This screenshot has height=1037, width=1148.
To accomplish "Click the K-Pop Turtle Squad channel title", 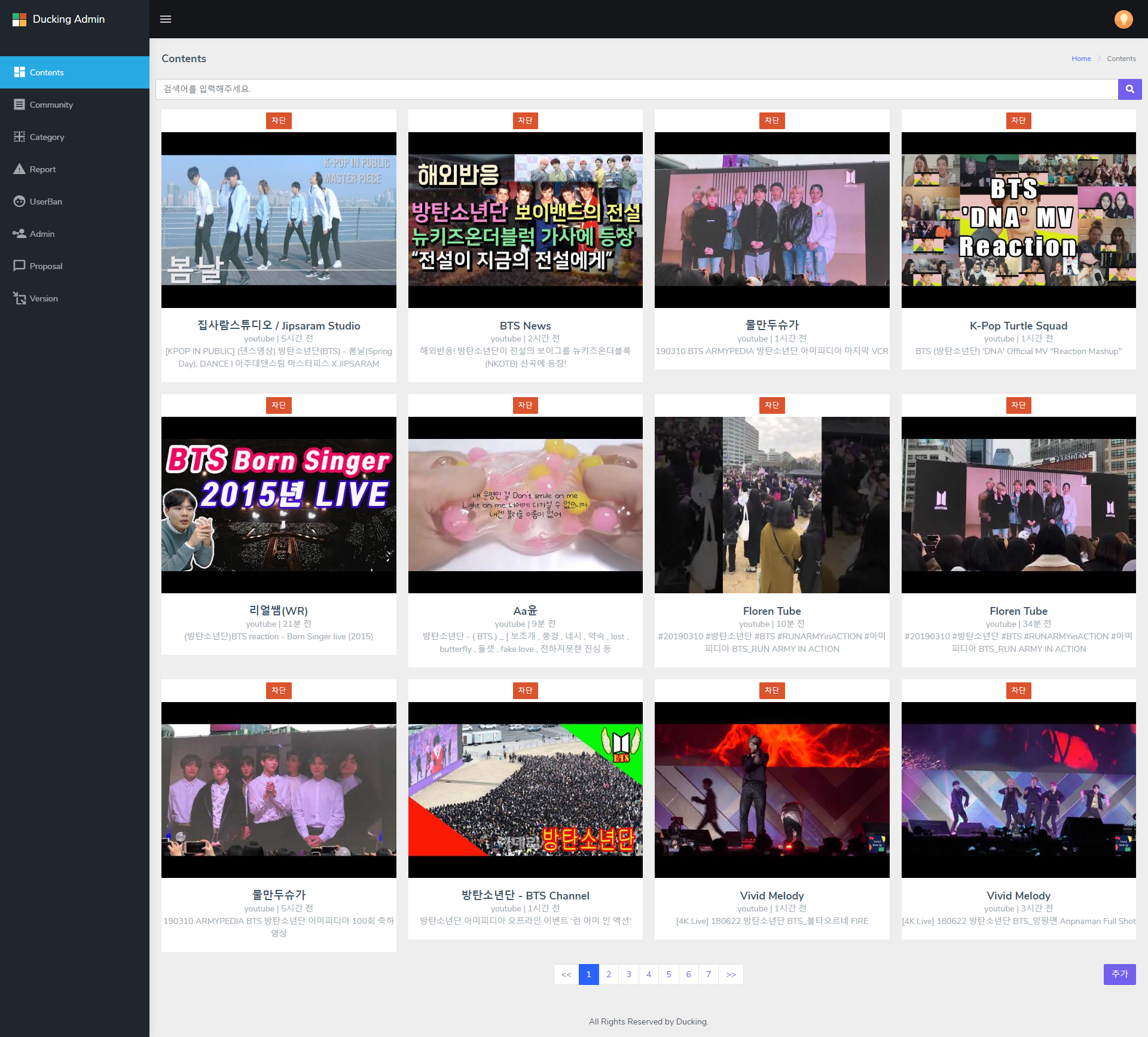I will click(x=1018, y=325).
